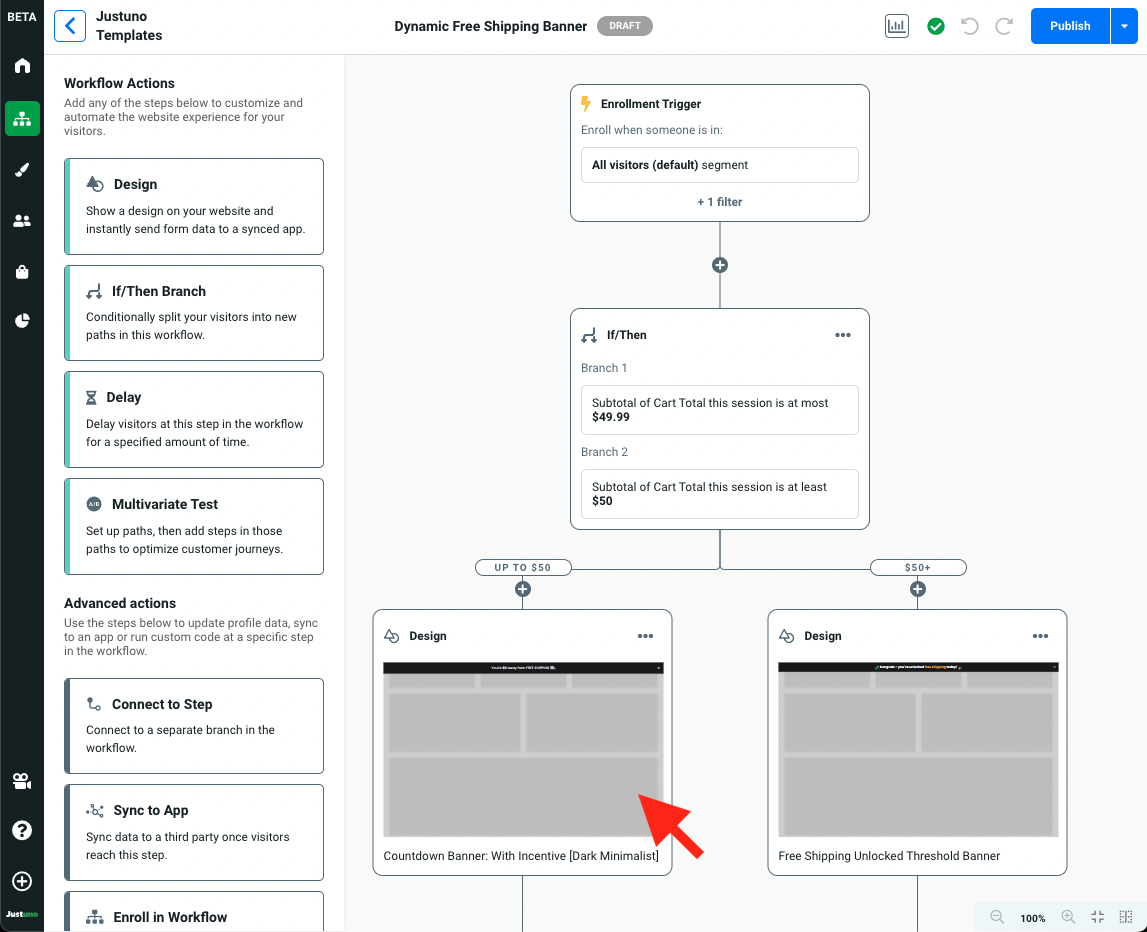Open the shopping bag icon in sidebar
Image resolution: width=1147 pixels, height=932 pixels.
coord(22,271)
